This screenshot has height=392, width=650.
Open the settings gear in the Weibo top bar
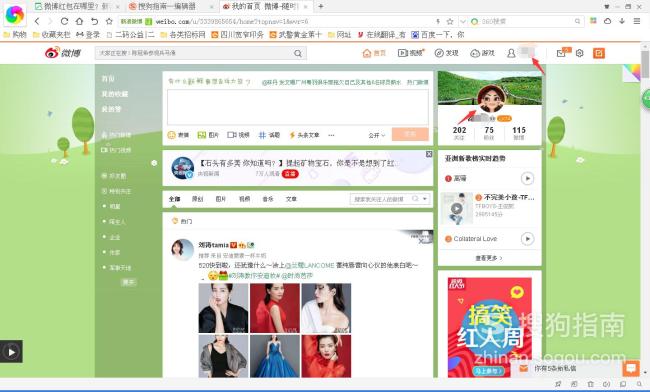(580, 53)
